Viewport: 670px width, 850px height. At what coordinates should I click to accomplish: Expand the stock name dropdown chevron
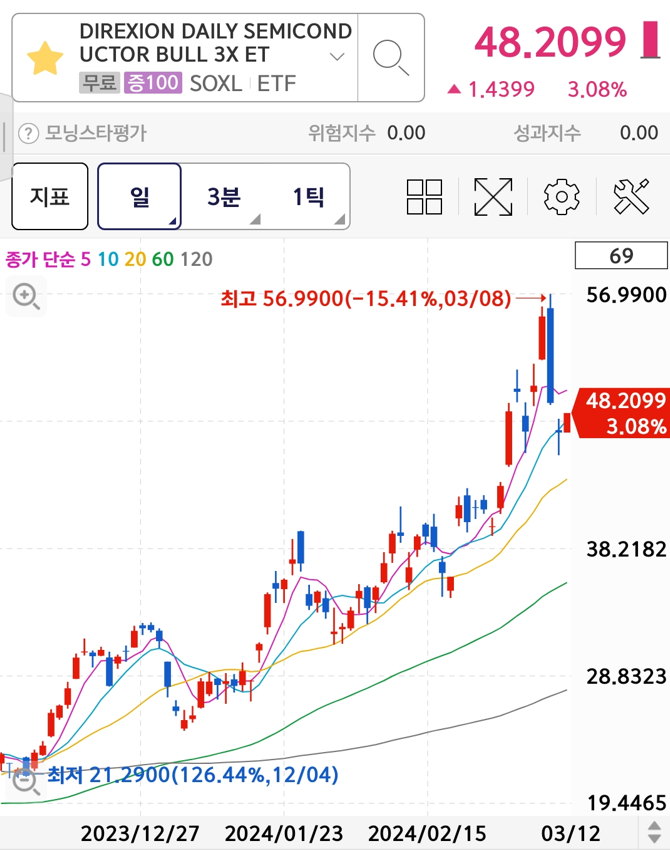click(337, 56)
